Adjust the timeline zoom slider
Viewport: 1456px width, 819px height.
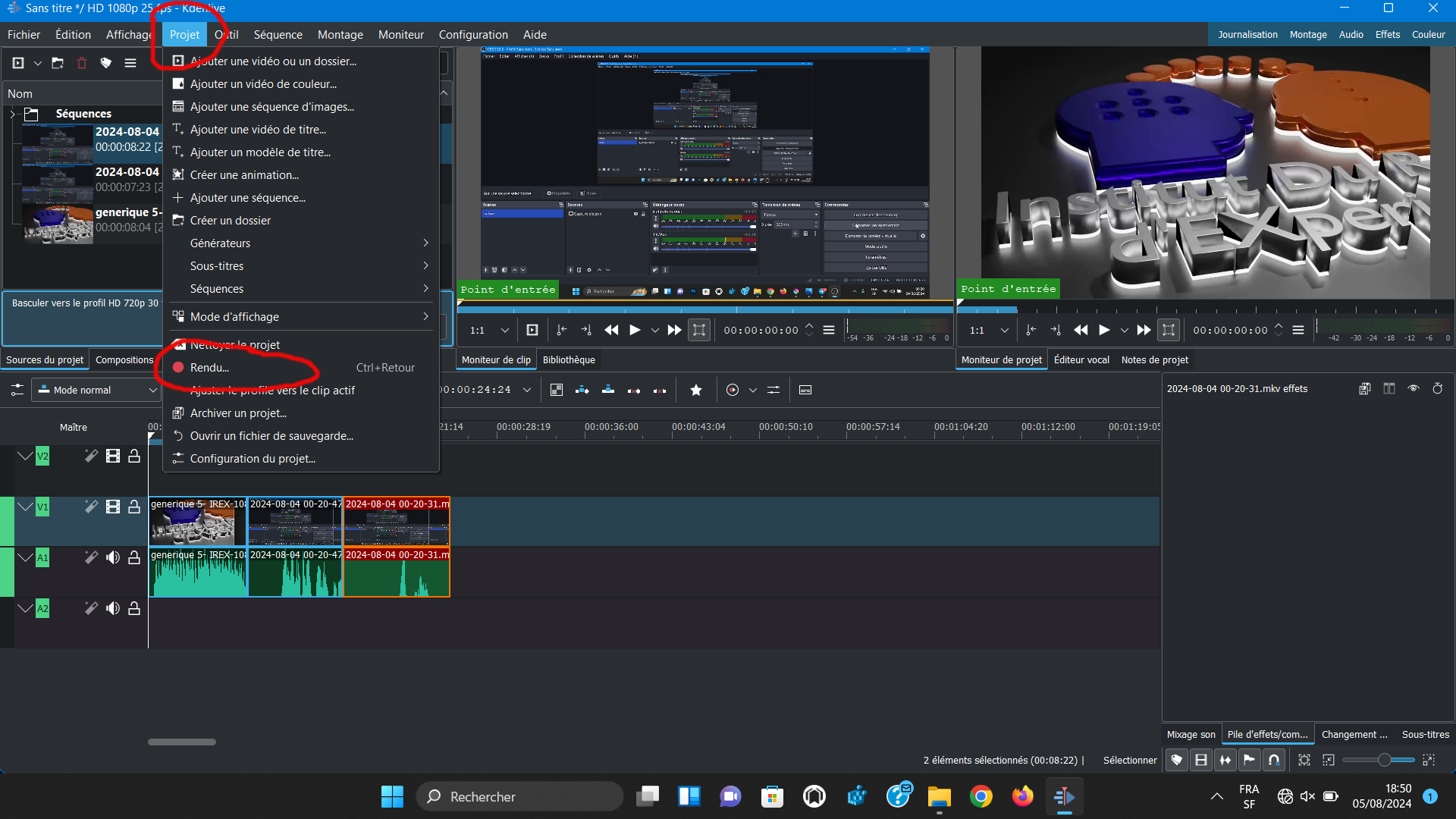tap(1379, 759)
